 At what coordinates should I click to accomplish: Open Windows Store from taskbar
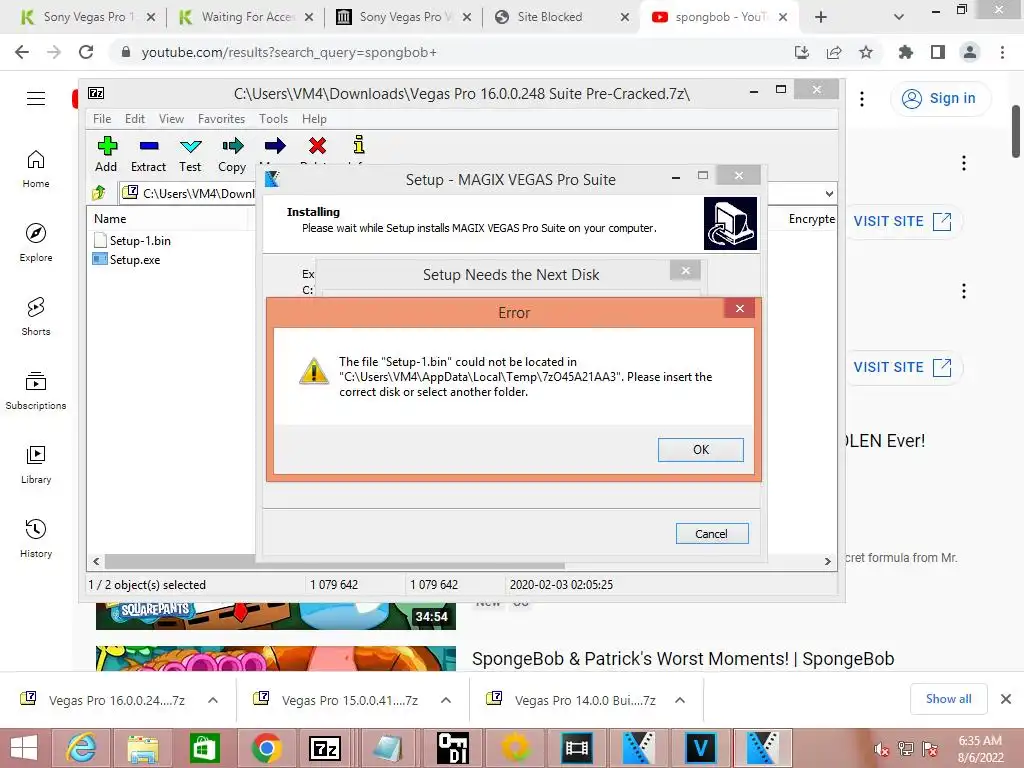tap(204, 748)
